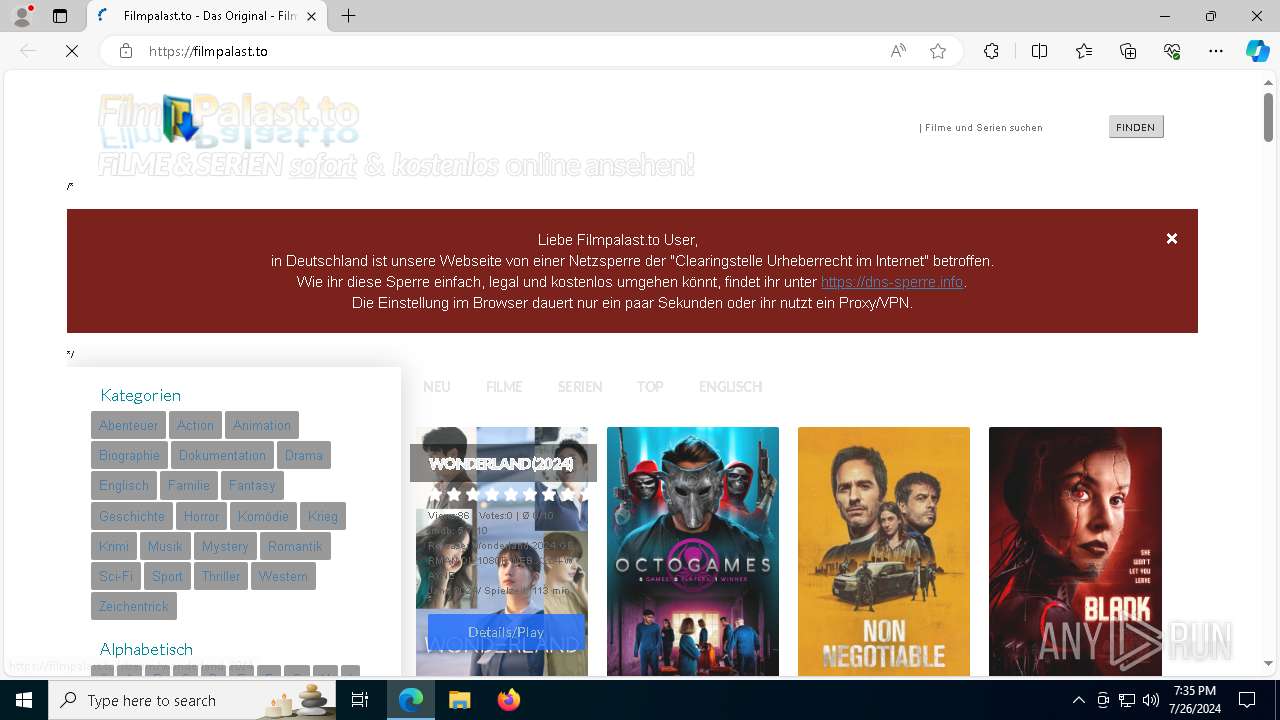The image size is (1280, 720).
Task: Open Task View in taskbar
Action: point(361,700)
